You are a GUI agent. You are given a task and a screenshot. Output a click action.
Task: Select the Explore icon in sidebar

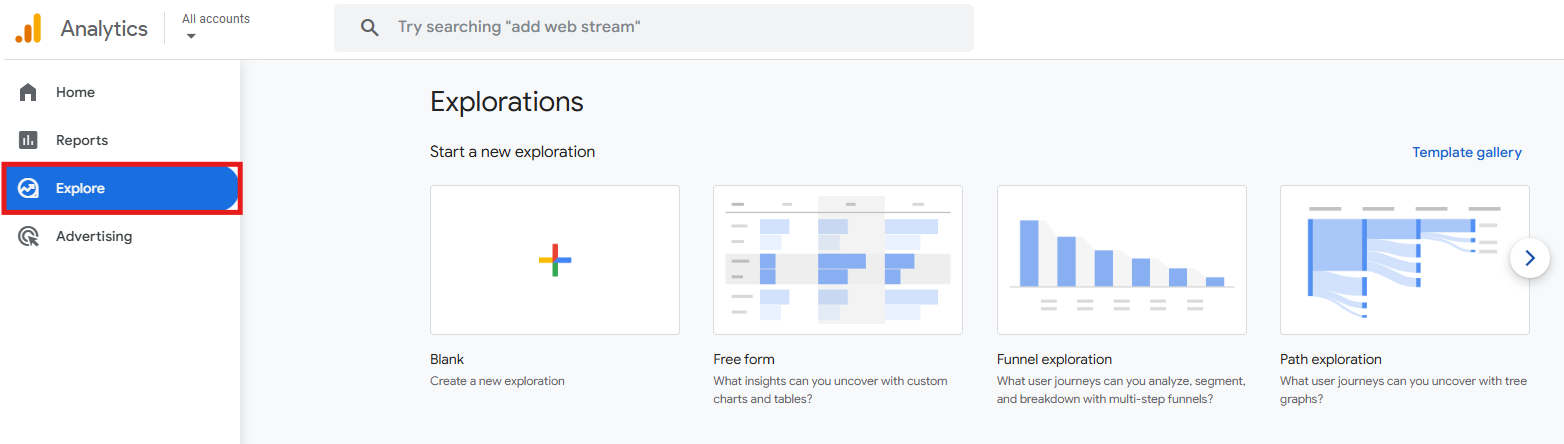point(28,188)
